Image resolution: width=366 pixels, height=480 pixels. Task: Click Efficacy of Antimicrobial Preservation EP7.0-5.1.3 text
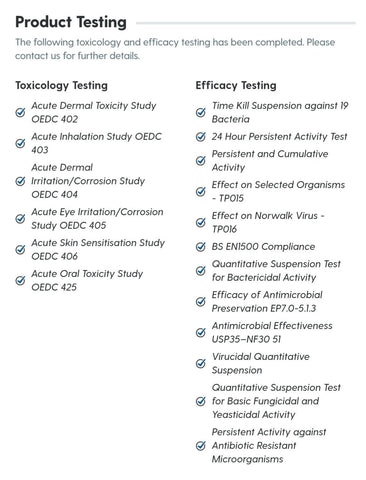[x=267, y=301]
